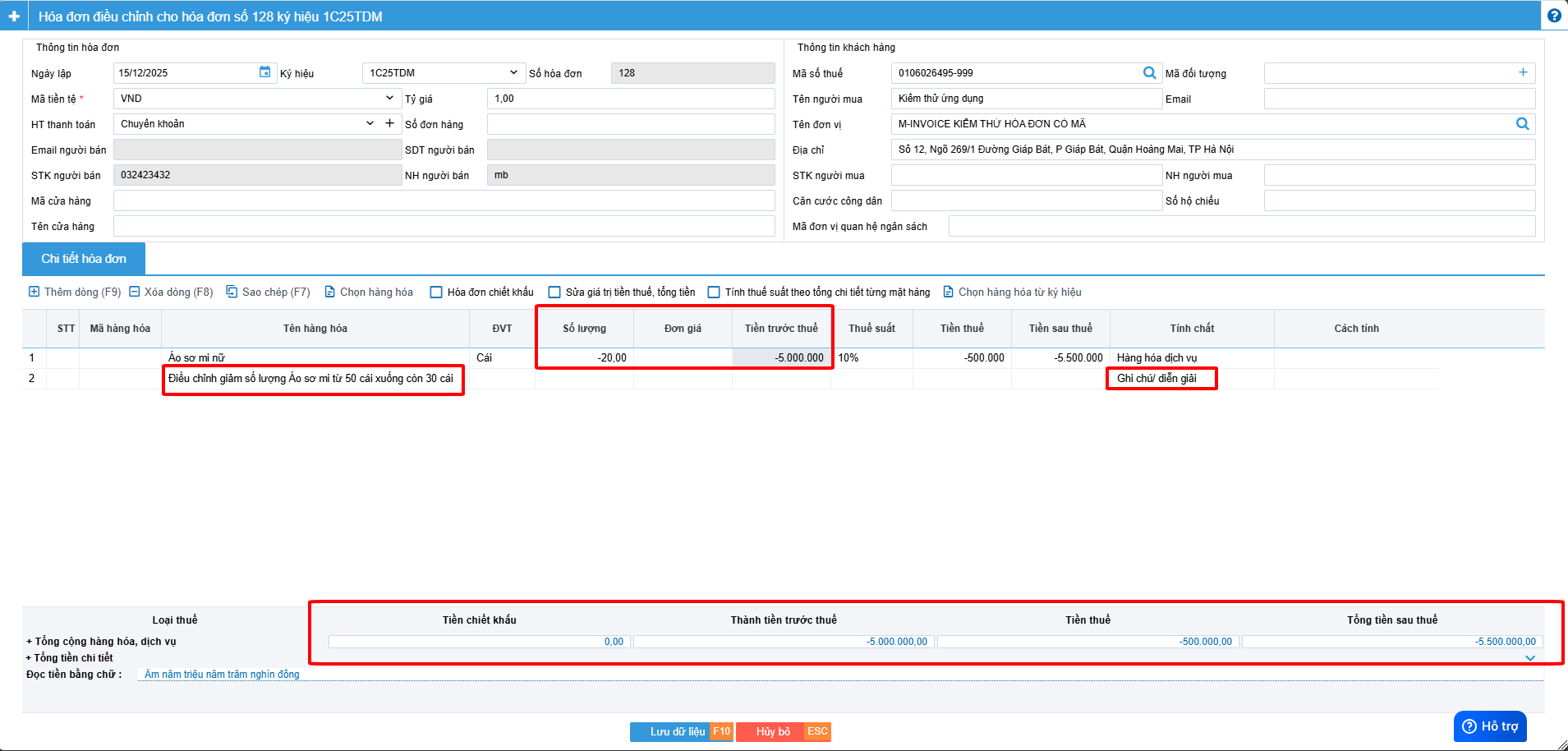Click Xóa dòng (F8) to delete row
Image resolution: width=1568 pixels, height=751 pixels.
(171, 292)
